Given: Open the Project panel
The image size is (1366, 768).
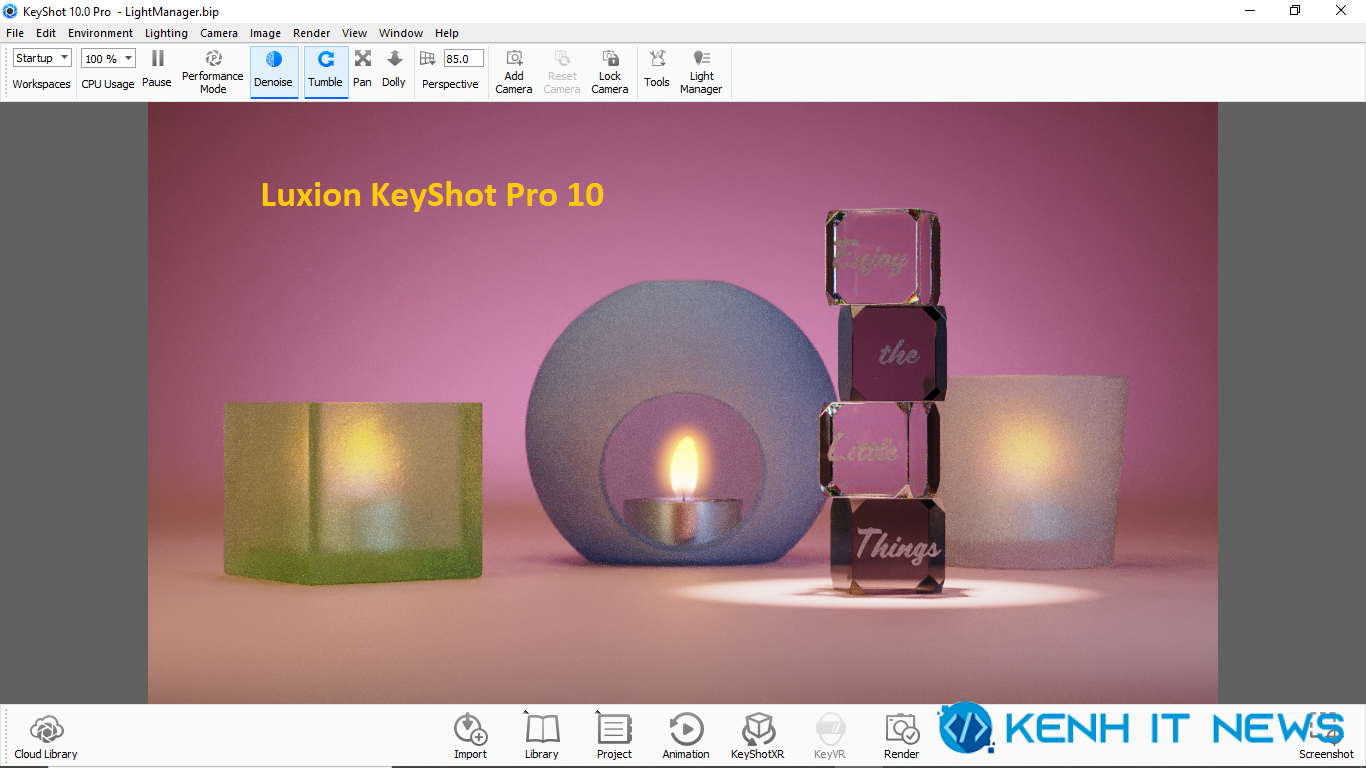Looking at the screenshot, I should click(614, 736).
